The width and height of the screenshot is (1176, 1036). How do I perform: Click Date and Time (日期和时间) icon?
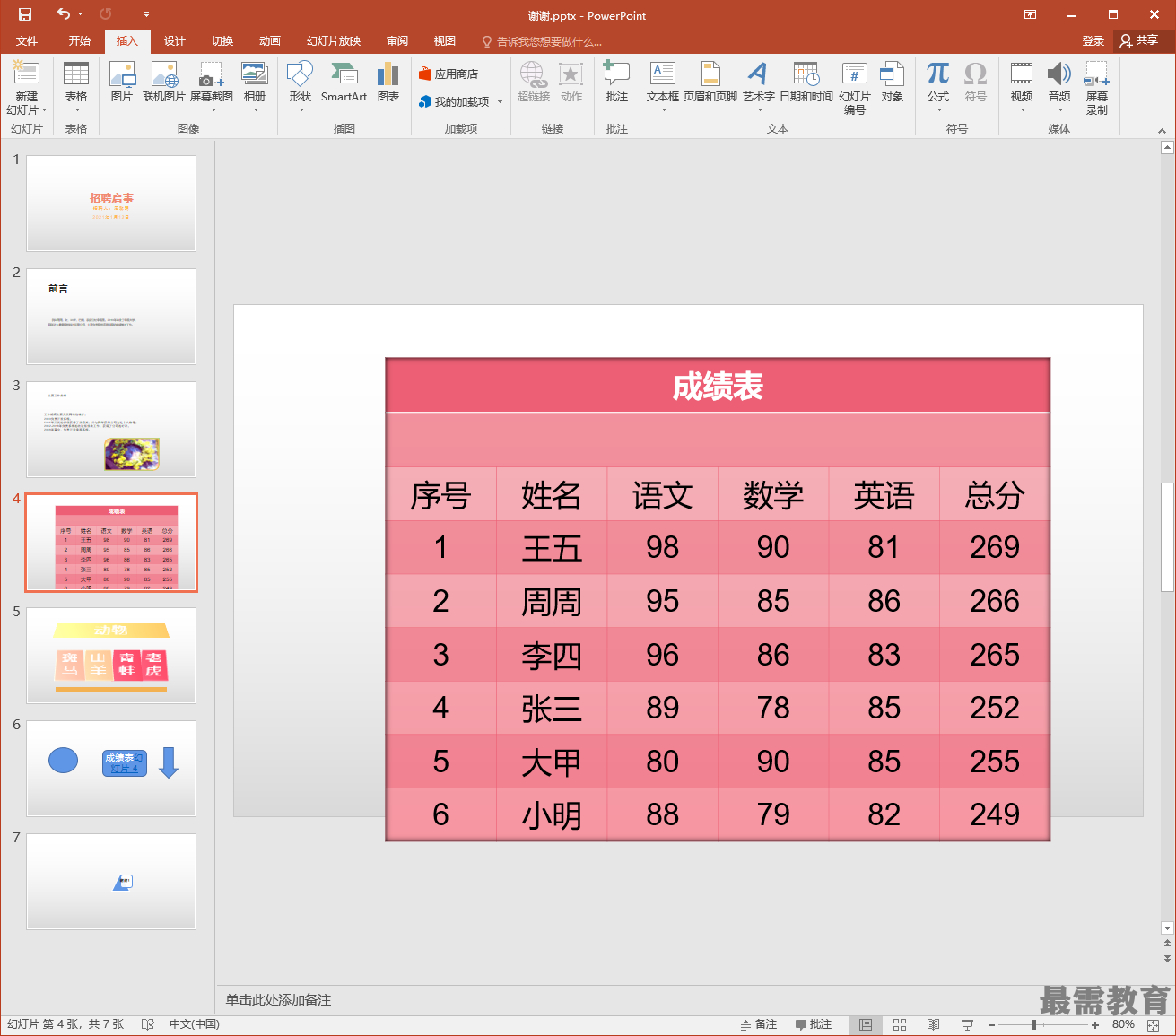click(806, 83)
